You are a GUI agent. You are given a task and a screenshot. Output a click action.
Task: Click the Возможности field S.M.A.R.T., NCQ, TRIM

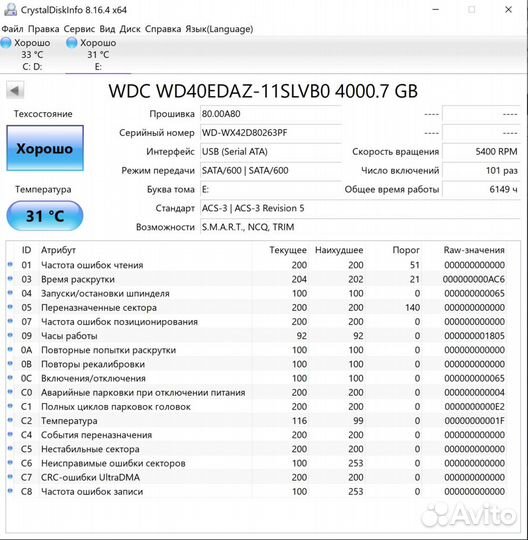pyautogui.click(x=360, y=227)
